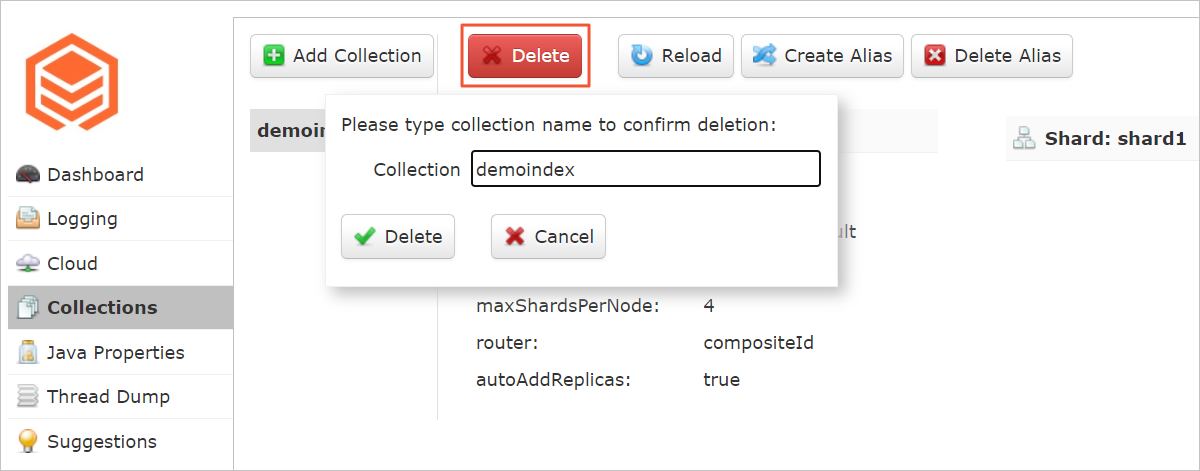Click the red Delete toolbar button

525,56
